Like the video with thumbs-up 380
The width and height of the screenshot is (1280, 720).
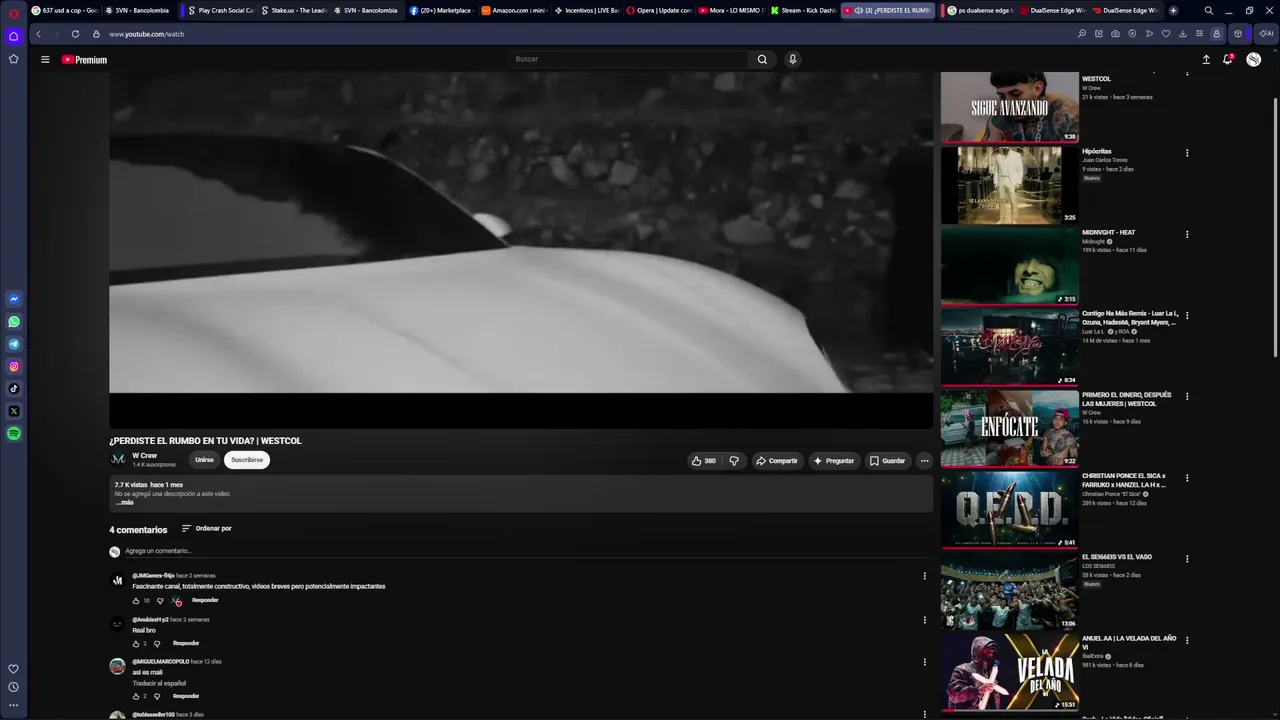point(703,461)
